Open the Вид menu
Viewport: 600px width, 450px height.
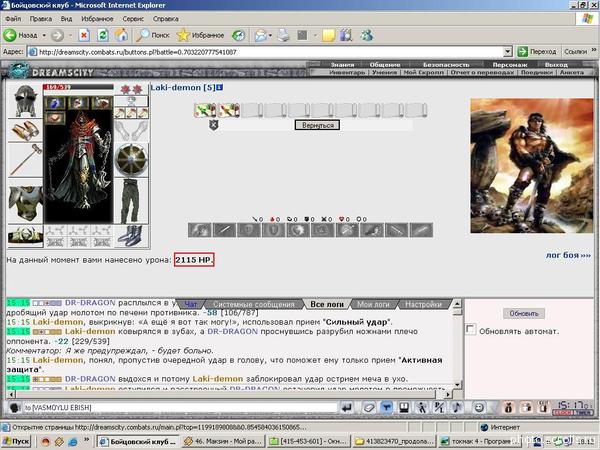tap(66, 18)
